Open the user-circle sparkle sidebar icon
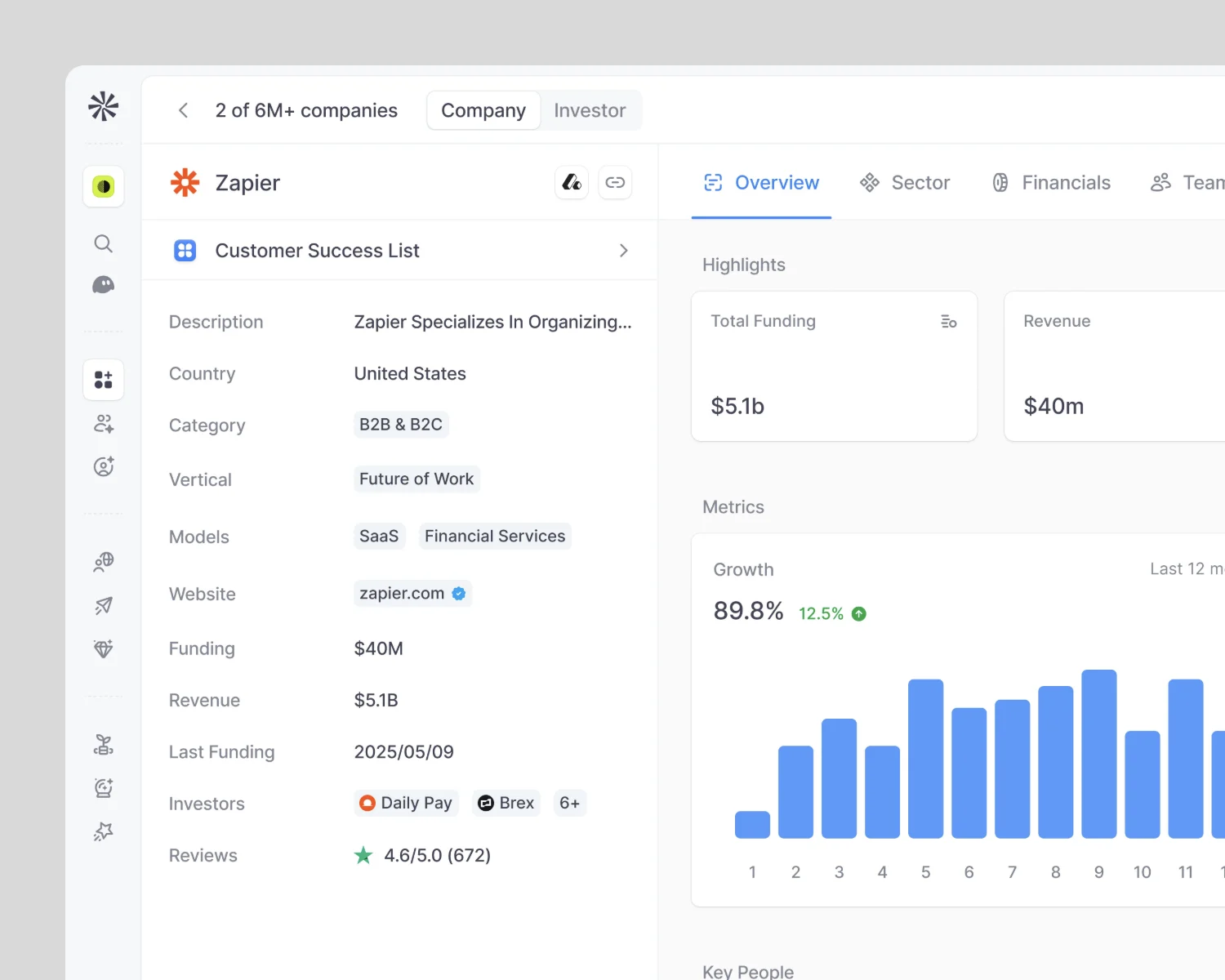 [104, 466]
